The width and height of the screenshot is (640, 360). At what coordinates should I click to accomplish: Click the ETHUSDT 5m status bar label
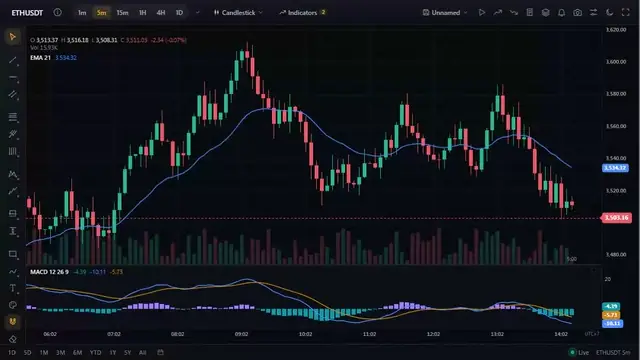pyautogui.click(x=613, y=352)
